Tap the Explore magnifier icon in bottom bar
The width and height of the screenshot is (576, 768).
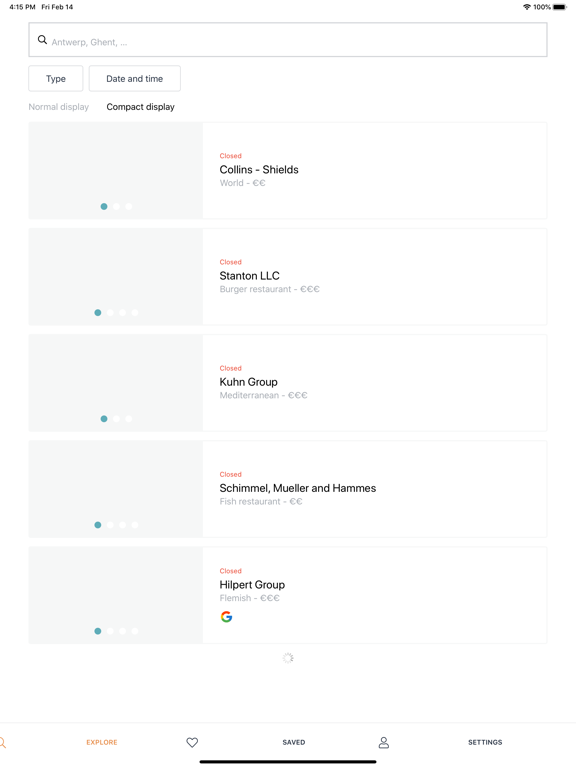click(x=2, y=743)
